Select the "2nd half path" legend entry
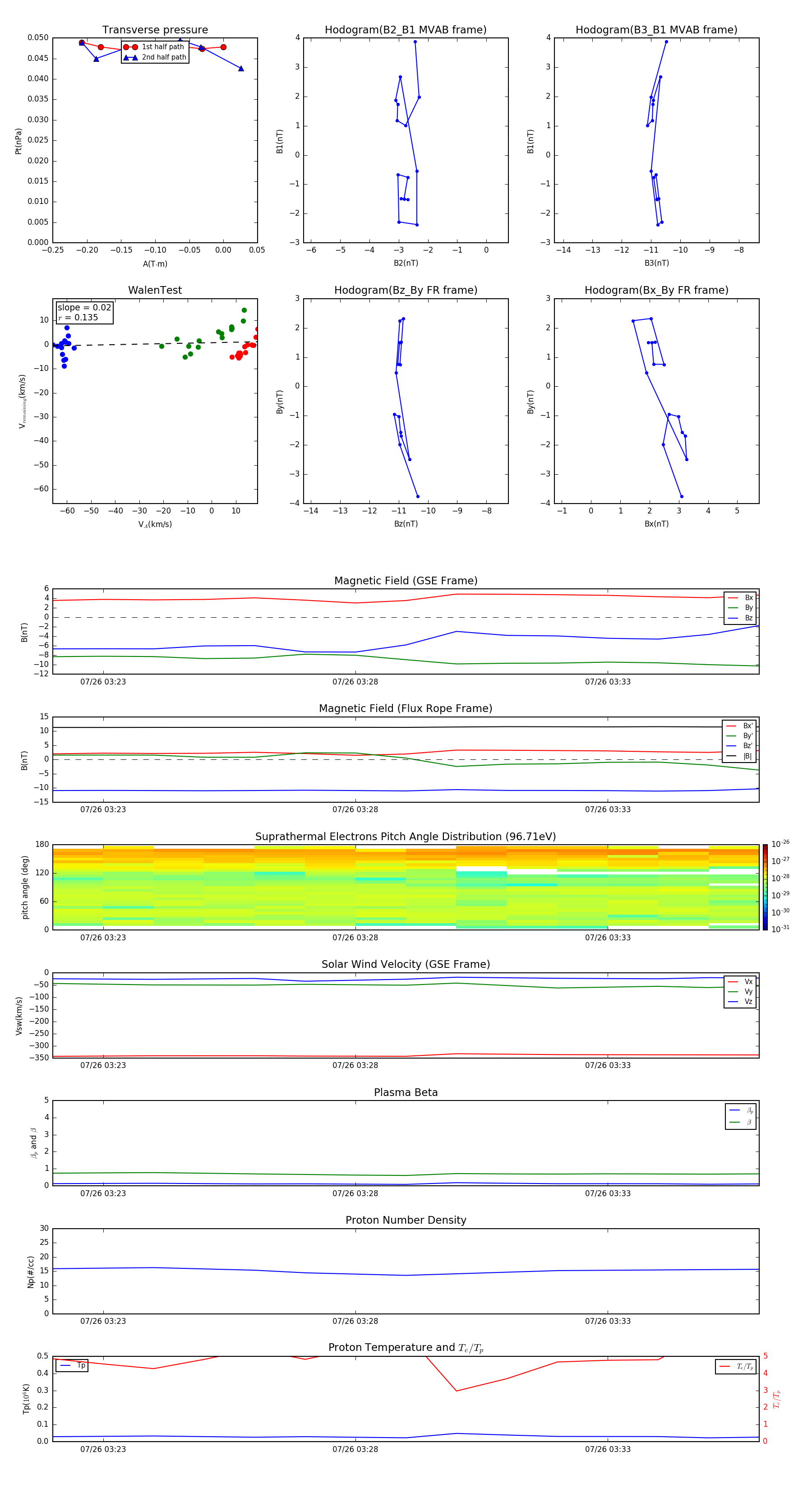 [x=156, y=57]
